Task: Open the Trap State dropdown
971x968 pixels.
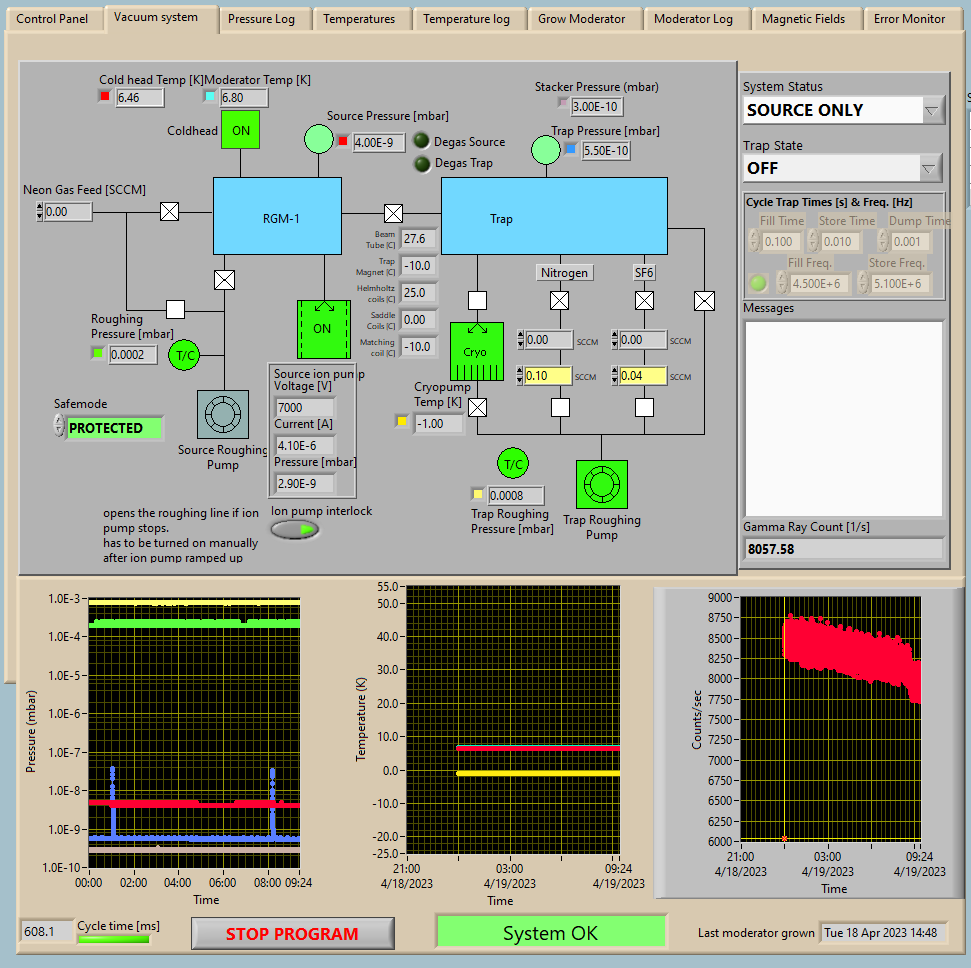Action: click(929, 168)
